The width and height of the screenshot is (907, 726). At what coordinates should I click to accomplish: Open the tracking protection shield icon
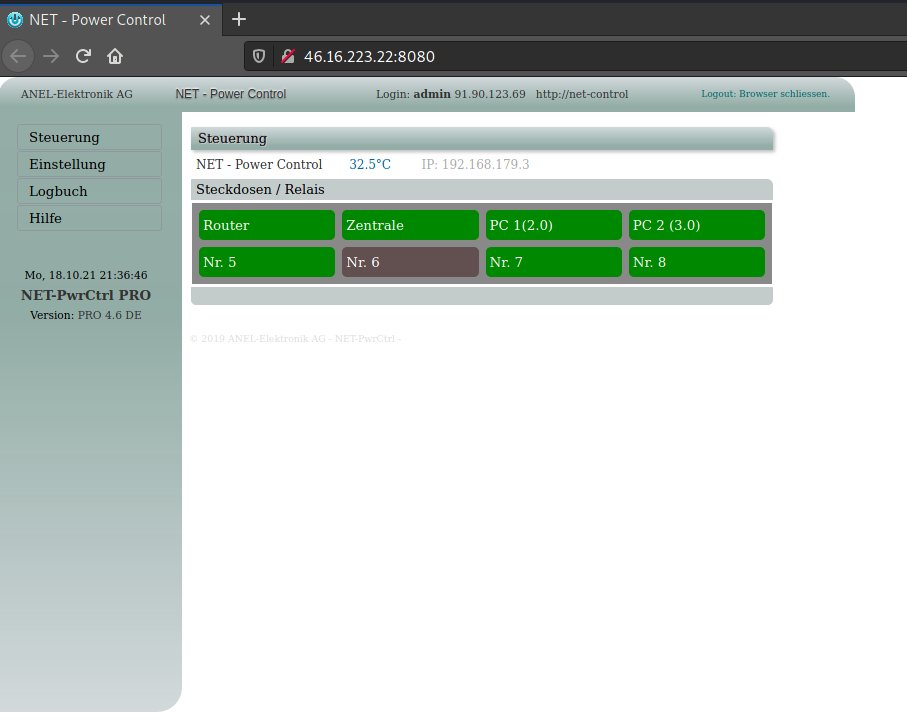coord(259,56)
